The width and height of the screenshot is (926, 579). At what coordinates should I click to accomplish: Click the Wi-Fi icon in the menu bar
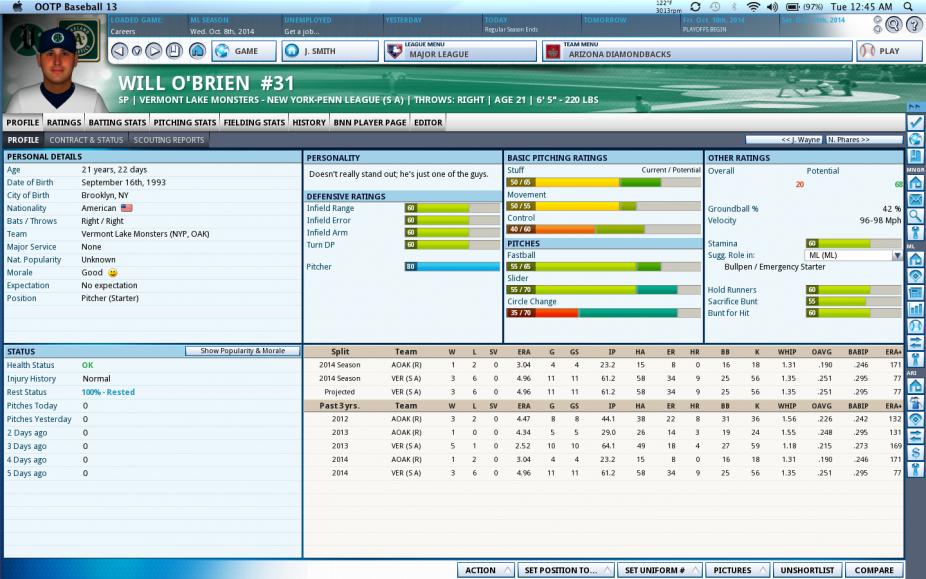(753, 6)
